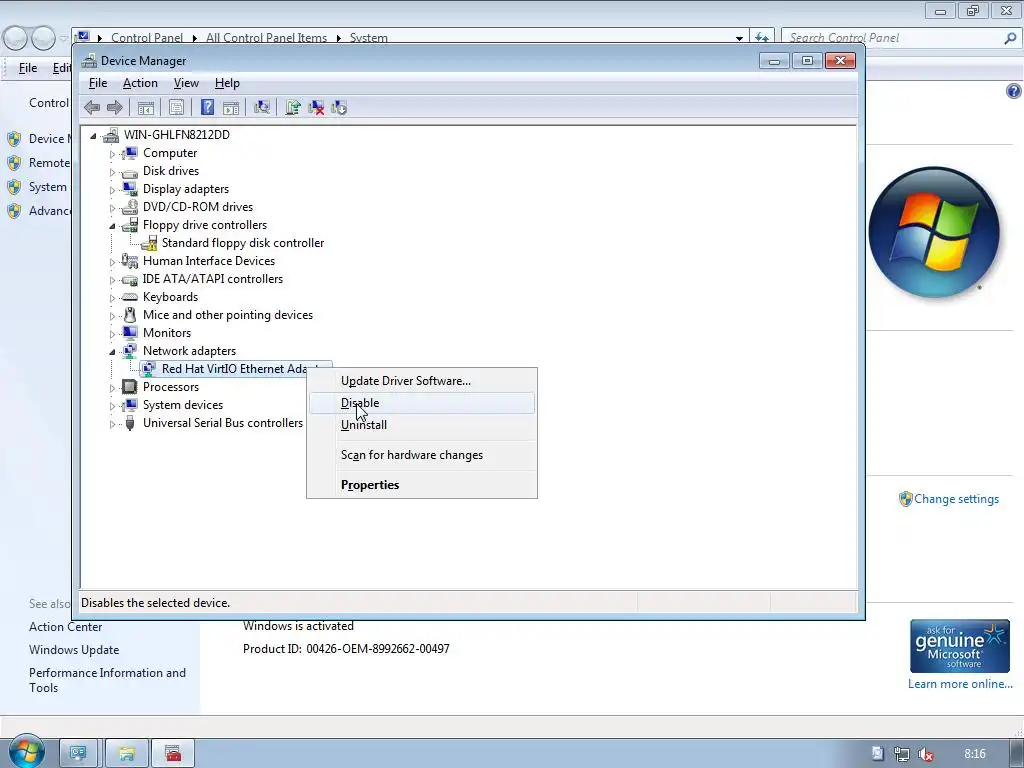Click the muted volume tray icon
The width and height of the screenshot is (1024, 768).
point(925,754)
